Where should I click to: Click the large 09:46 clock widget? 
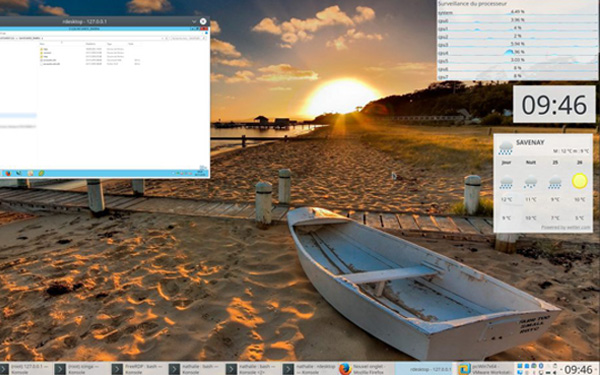(554, 104)
